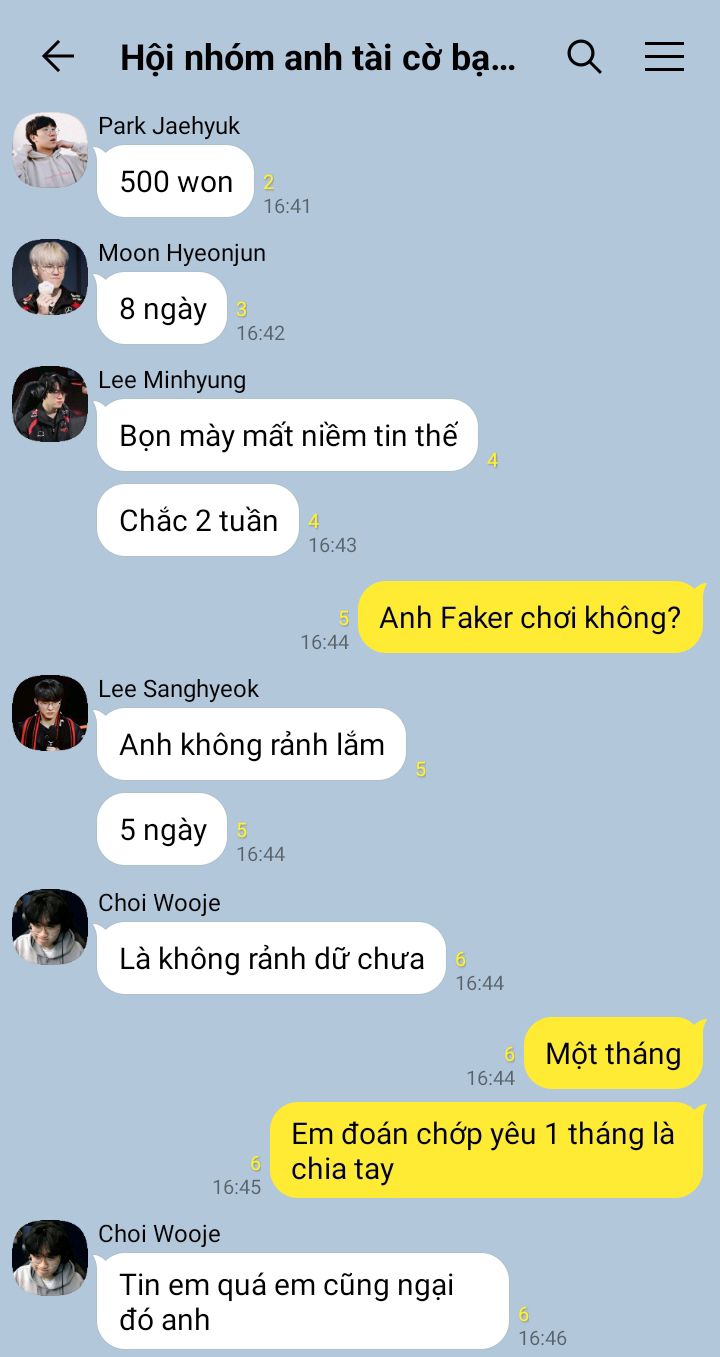Go back using the arrow icon
The image size is (720, 1357).
point(58,57)
